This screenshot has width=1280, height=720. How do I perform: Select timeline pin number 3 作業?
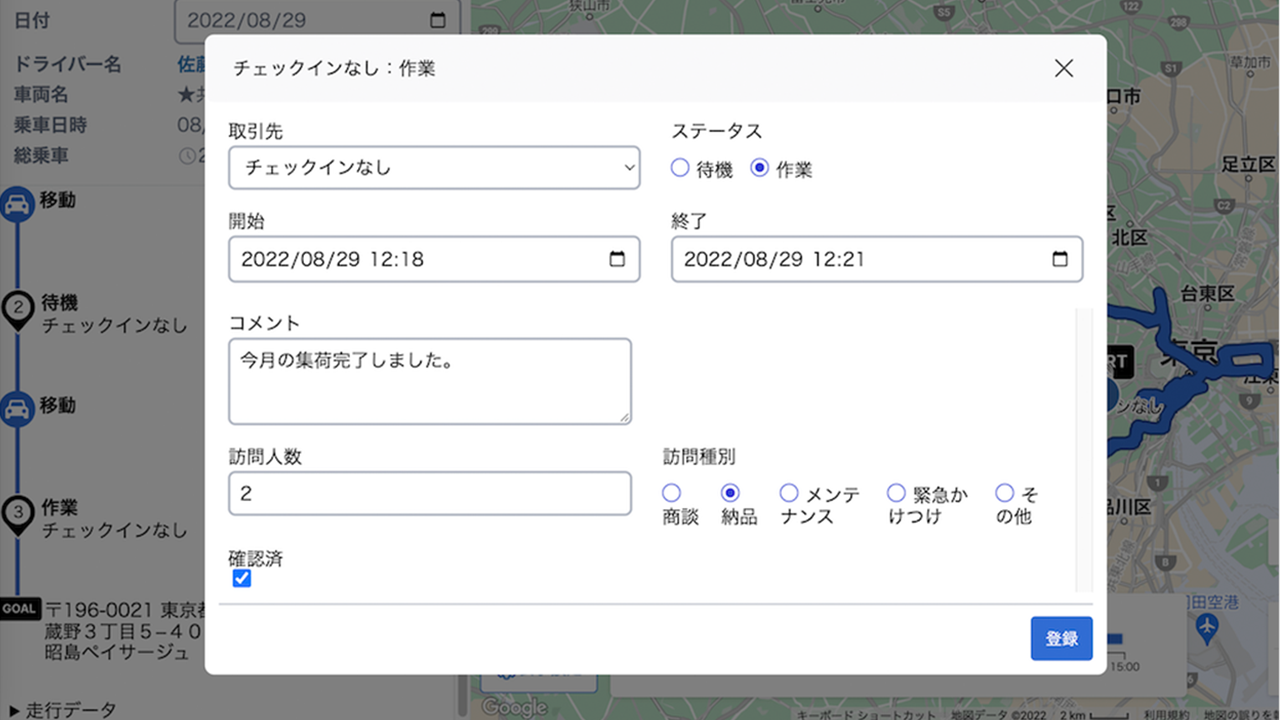pyautogui.click(x=17, y=514)
